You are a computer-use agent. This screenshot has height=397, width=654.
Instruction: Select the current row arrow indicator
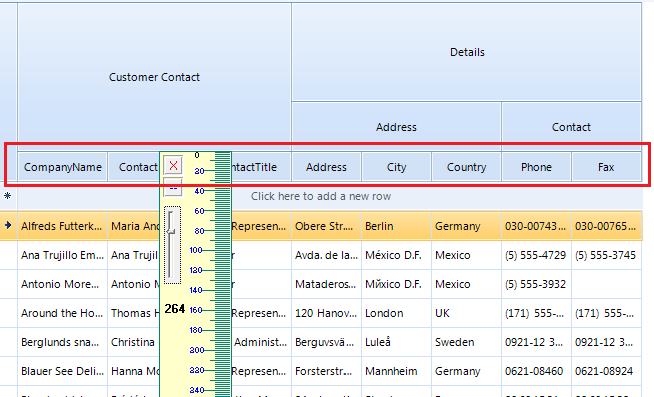pyautogui.click(x=8, y=225)
